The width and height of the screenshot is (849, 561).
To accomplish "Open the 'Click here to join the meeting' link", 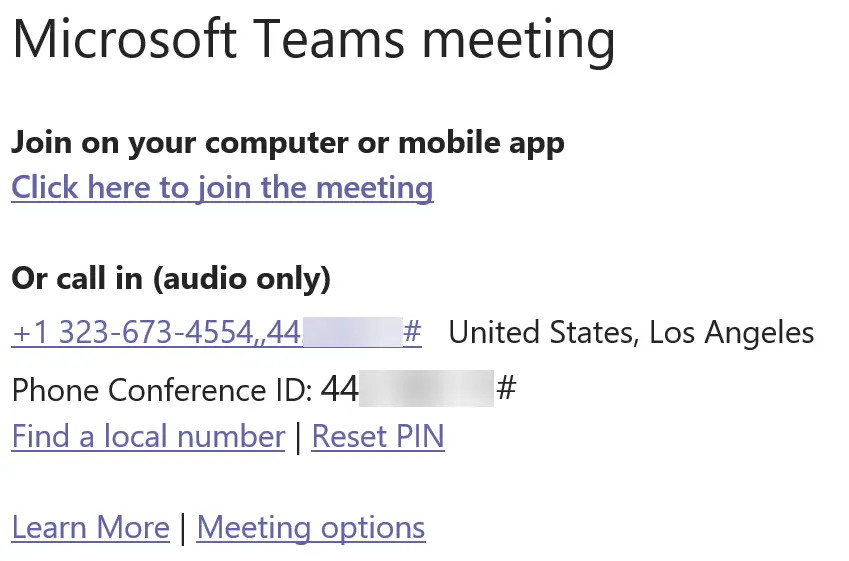I will pyautogui.click(x=222, y=188).
